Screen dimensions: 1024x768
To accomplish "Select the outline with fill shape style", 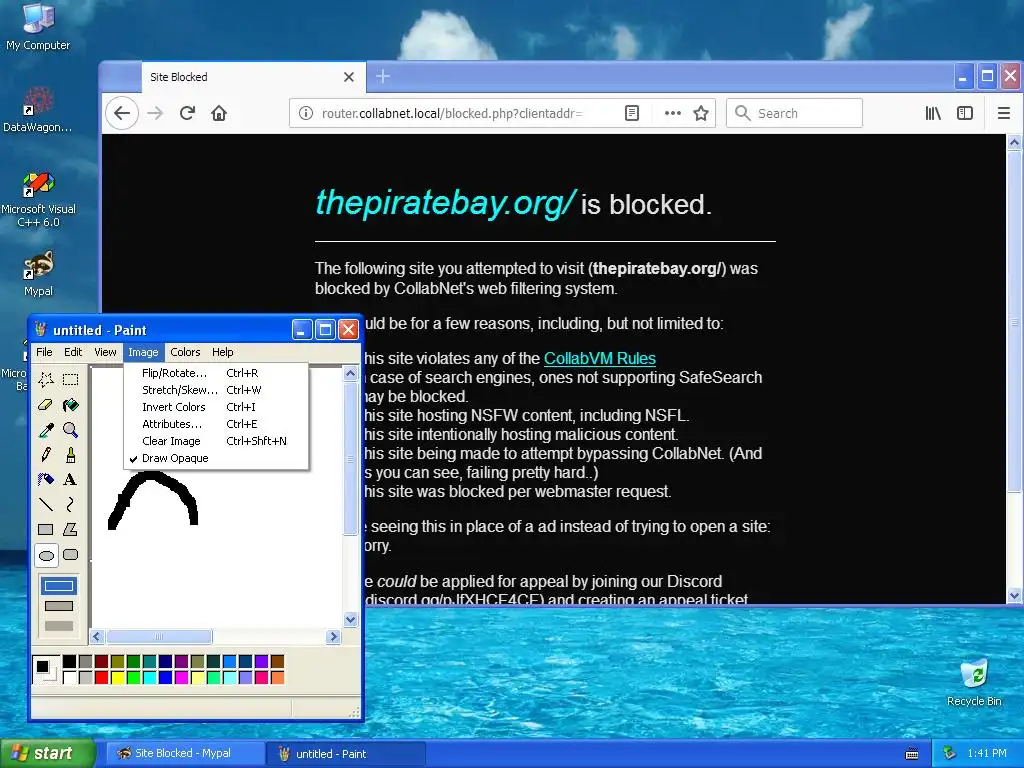I will (x=59, y=606).
